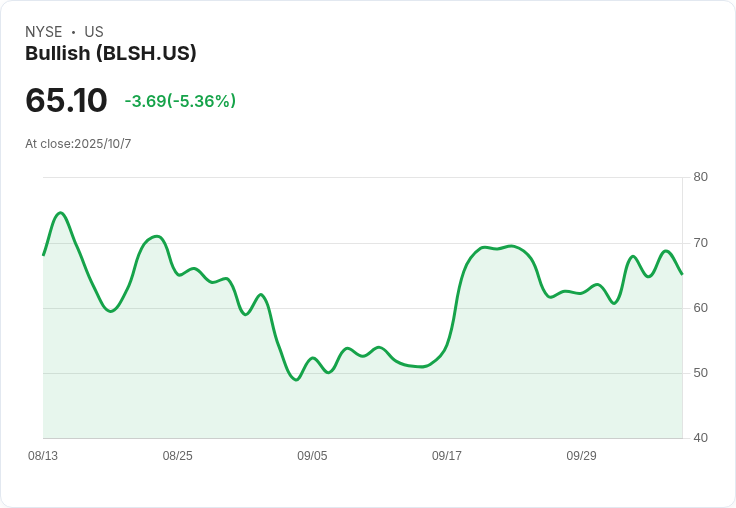
Task: Click the rightmost end of the price line
Action: 682,274
